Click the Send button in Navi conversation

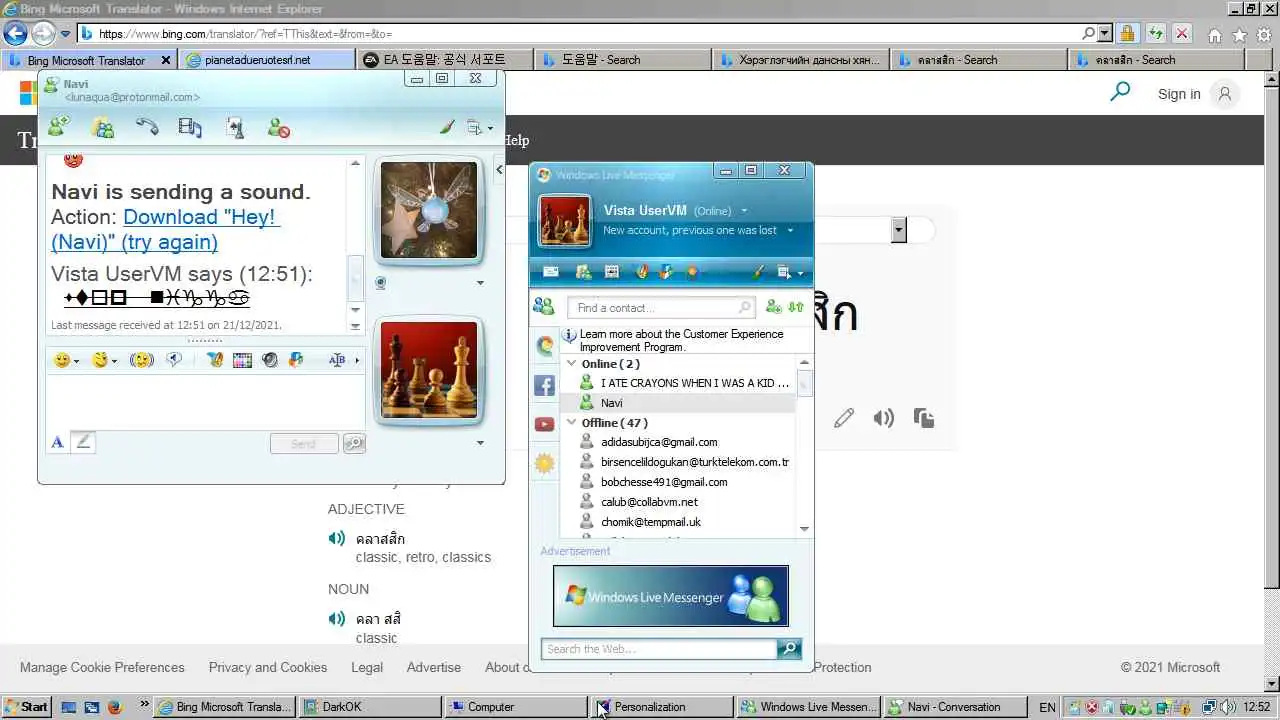coord(303,443)
